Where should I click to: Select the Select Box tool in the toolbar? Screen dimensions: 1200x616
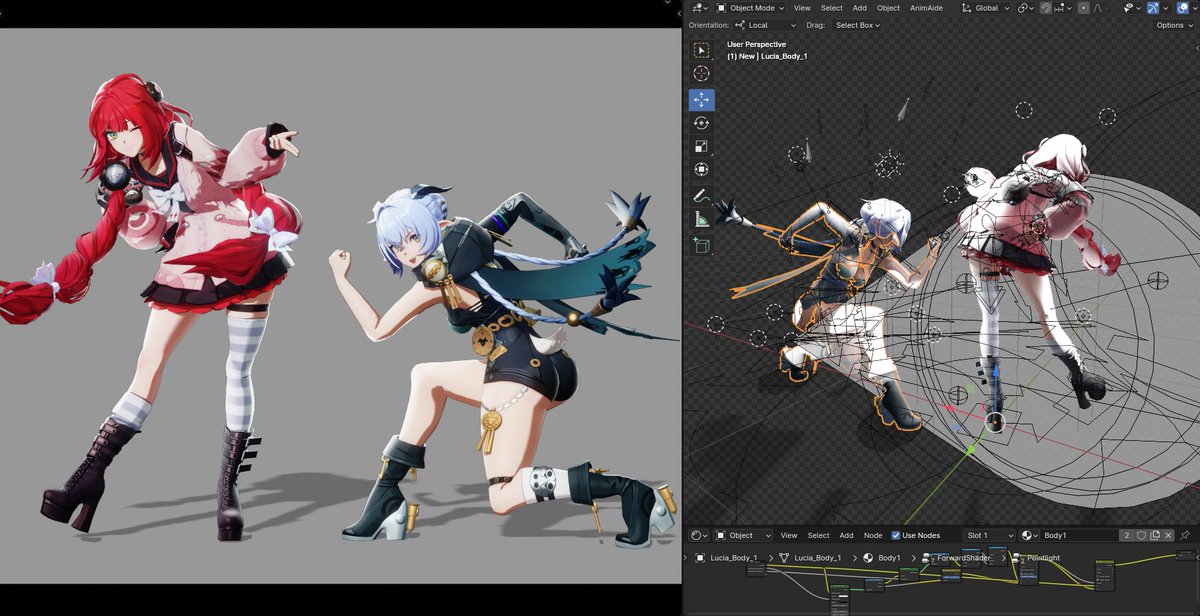(x=701, y=50)
